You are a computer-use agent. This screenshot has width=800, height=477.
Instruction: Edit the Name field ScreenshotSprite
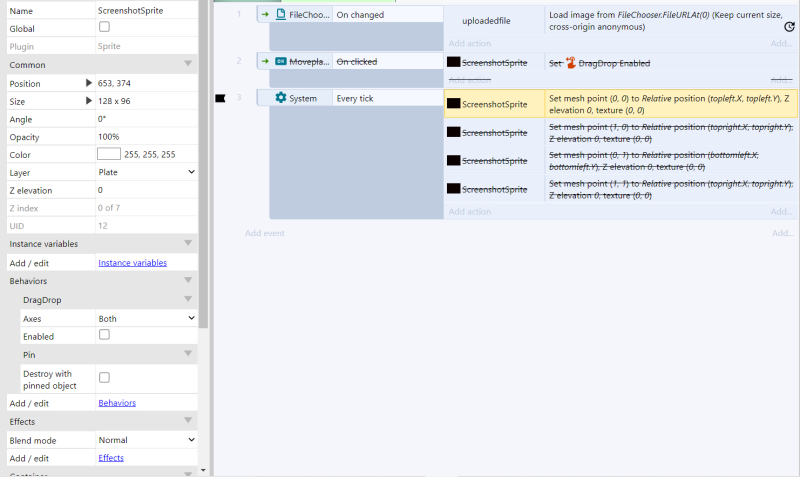pyautogui.click(x=146, y=10)
